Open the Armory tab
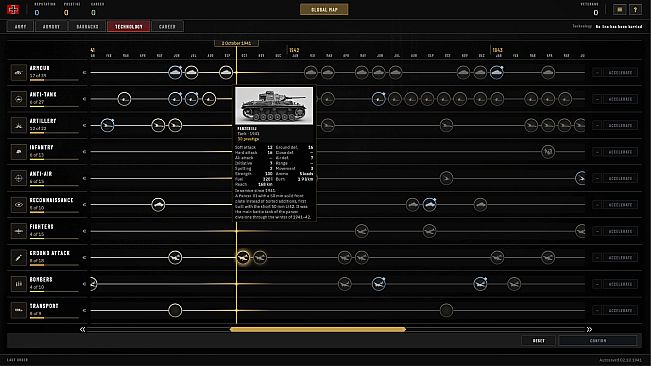This screenshot has height=366, width=651. pos(51,27)
